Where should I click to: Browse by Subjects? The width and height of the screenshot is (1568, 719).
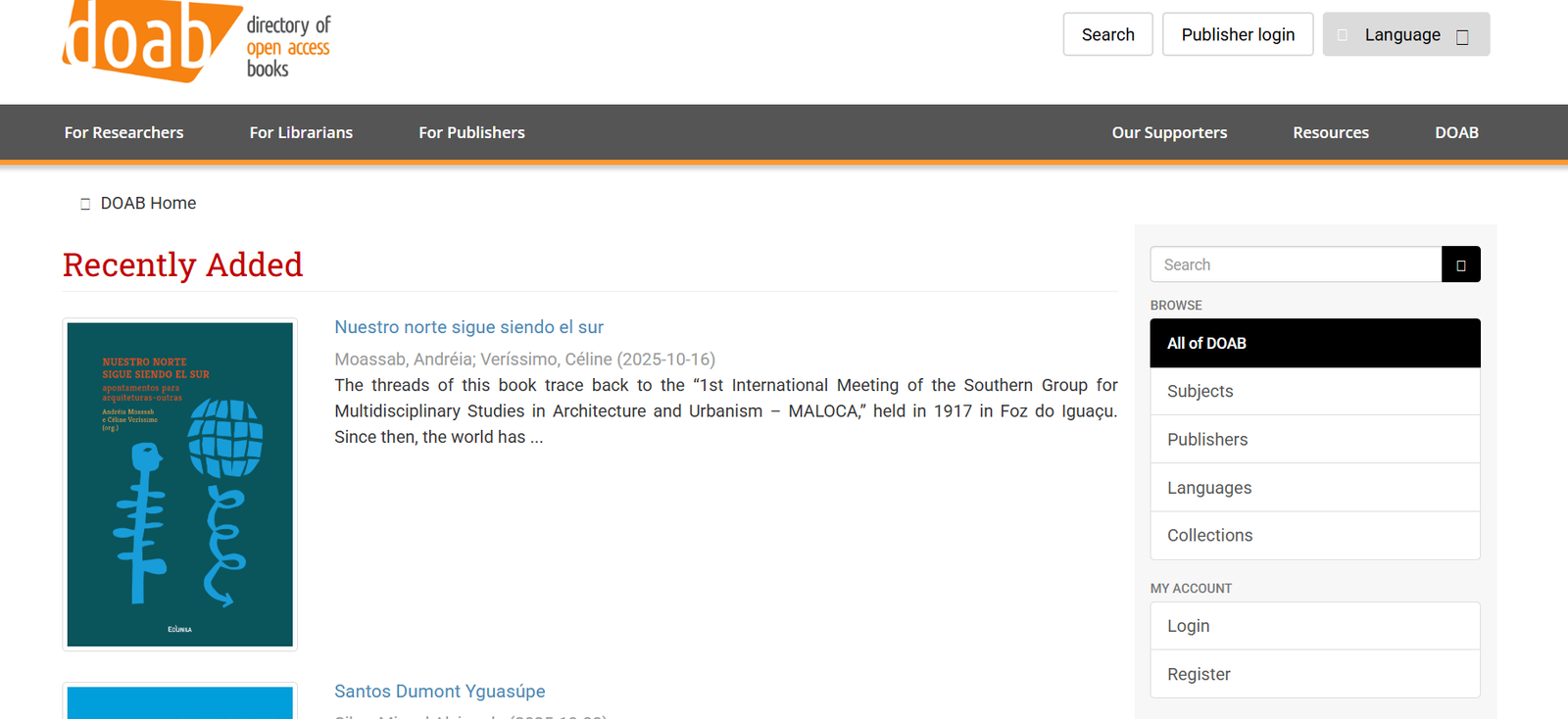click(x=1314, y=391)
